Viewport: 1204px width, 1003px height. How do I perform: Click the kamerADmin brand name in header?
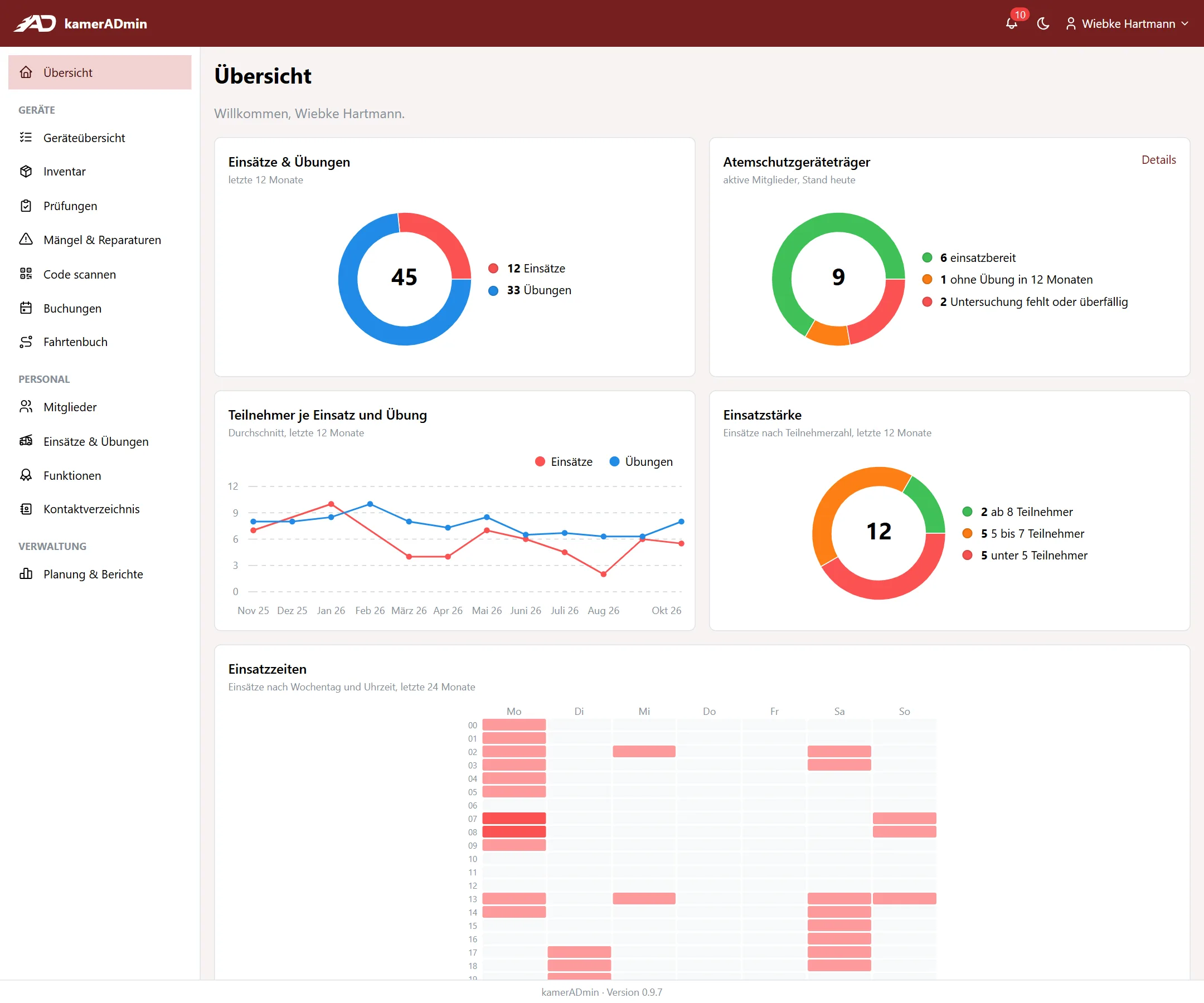(x=105, y=23)
